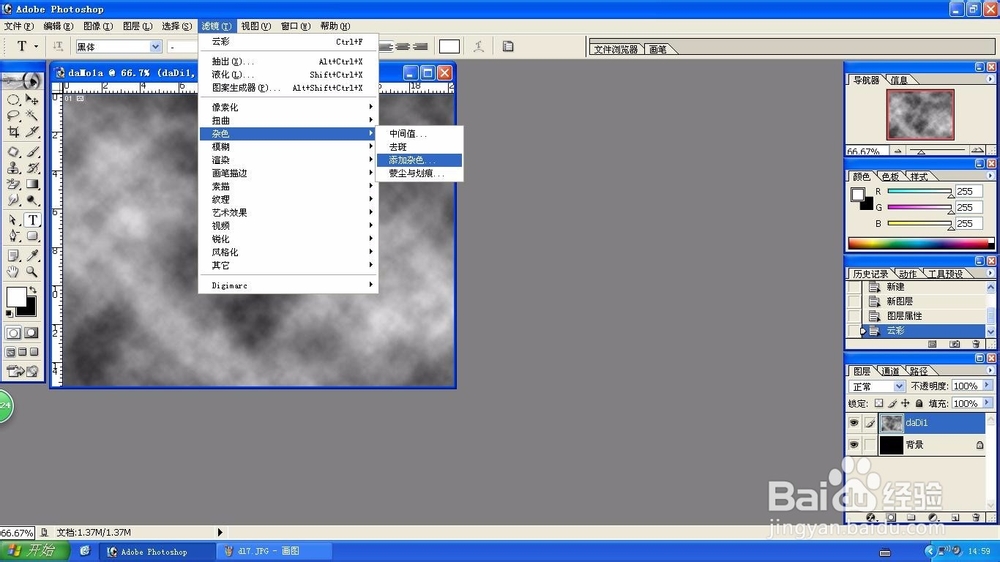Viewport: 1000px width, 562px height.
Task: Select the Eraser tool
Action: pos(13,184)
